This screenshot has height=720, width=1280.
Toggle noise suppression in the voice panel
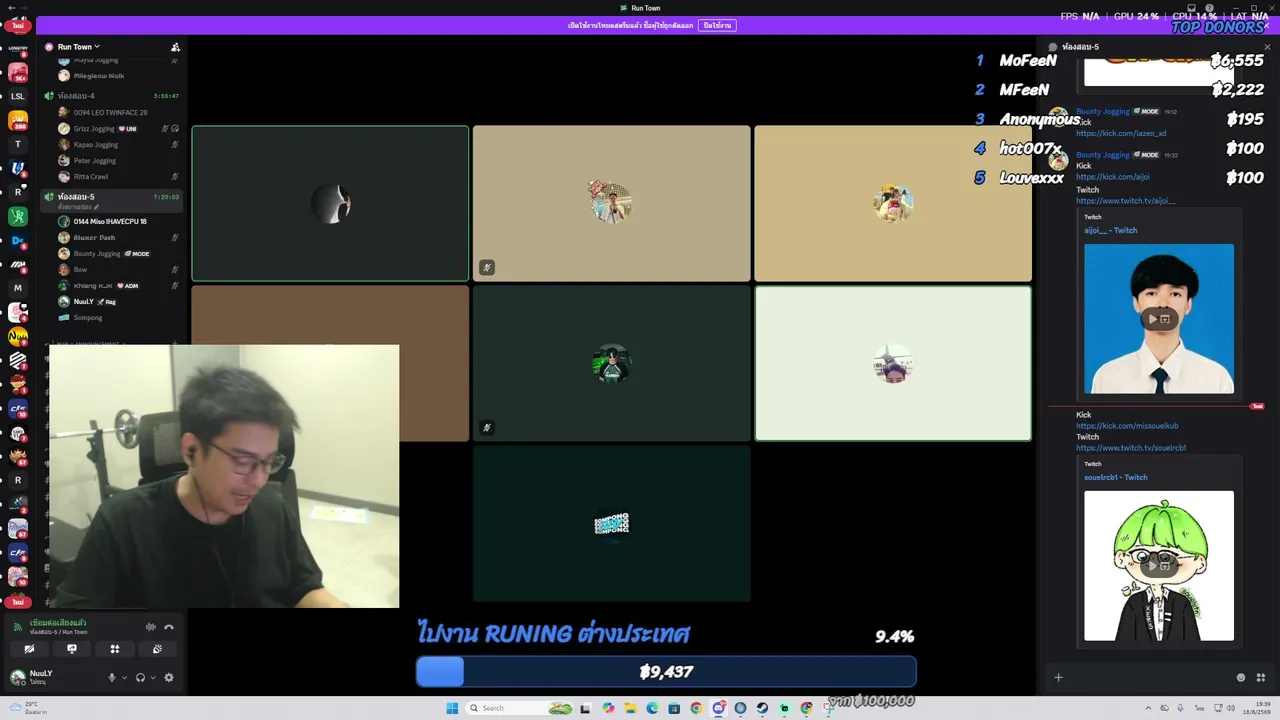click(x=151, y=627)
